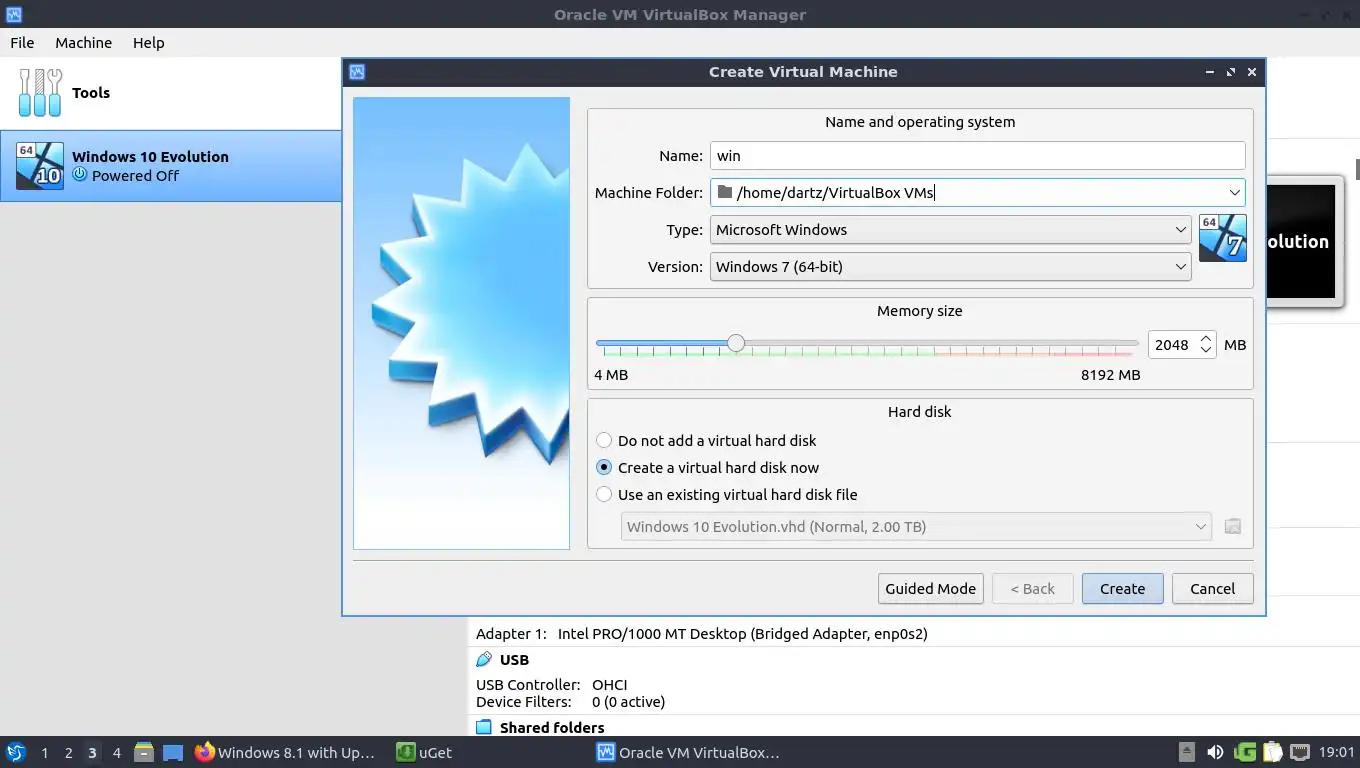Viewport: 1360px width, 768px height.
Task: Increase memory size with the stepper up arrow
Action: [1206, 339]
